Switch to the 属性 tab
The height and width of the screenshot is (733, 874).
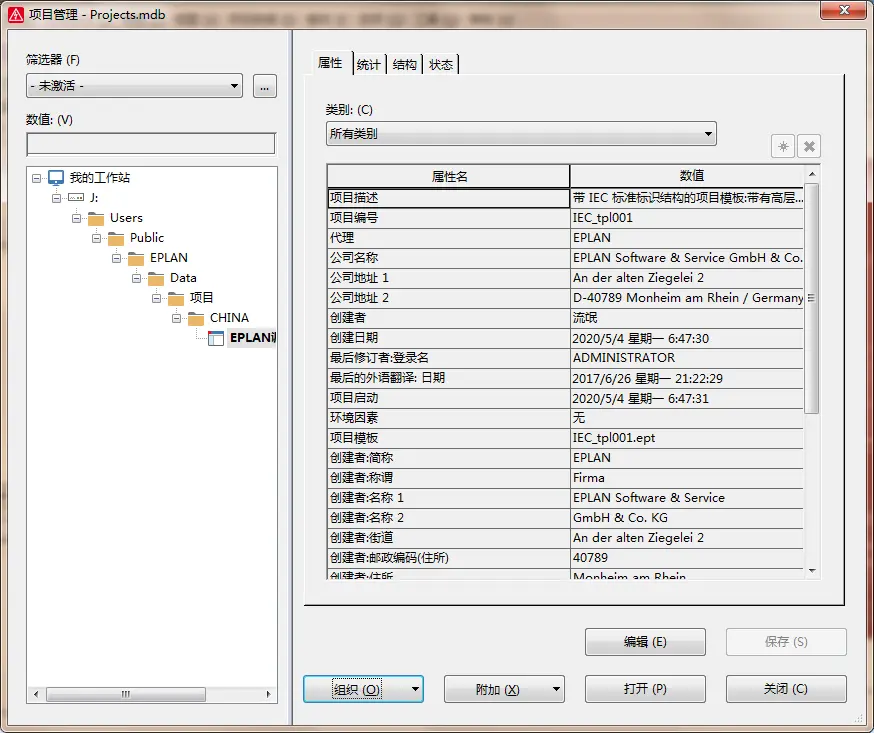pos(330,63)
